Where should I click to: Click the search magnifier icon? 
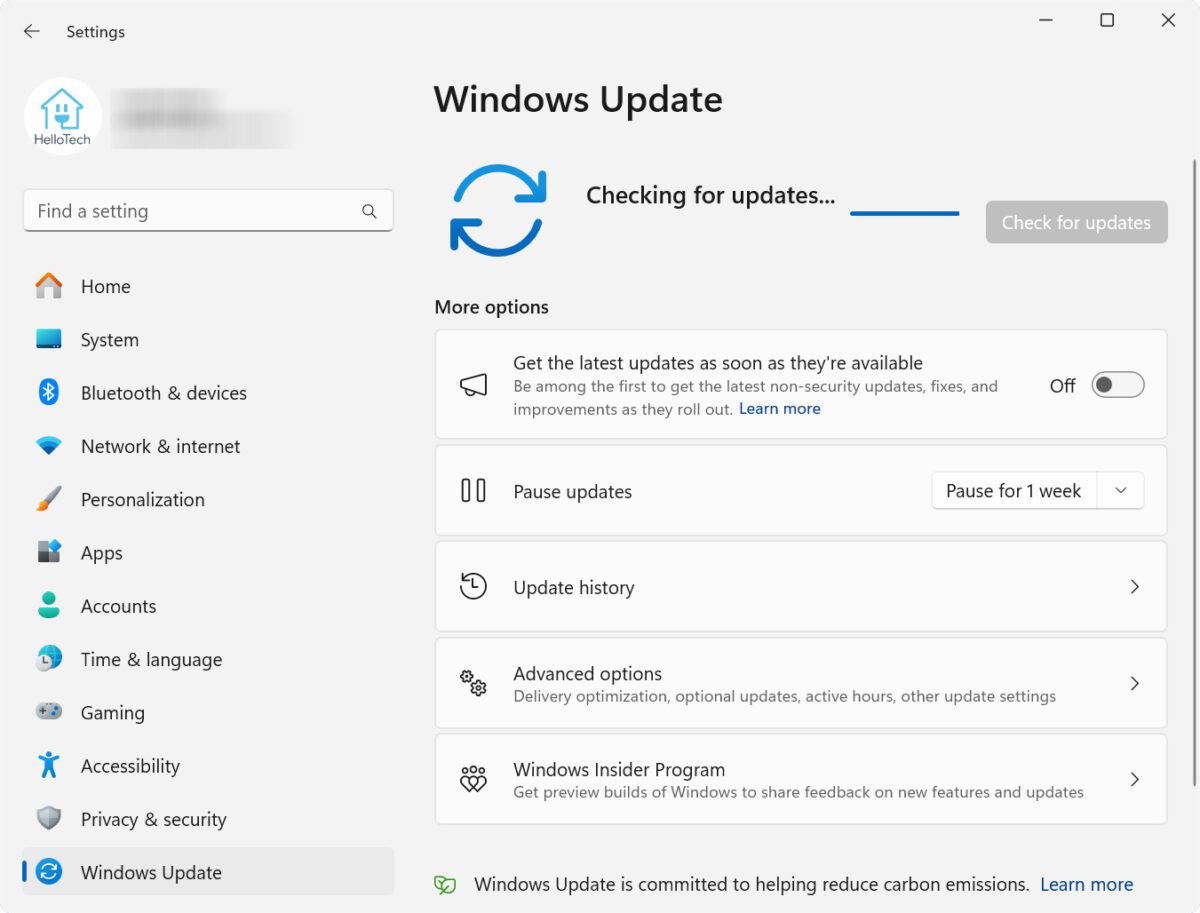(369, 211)
